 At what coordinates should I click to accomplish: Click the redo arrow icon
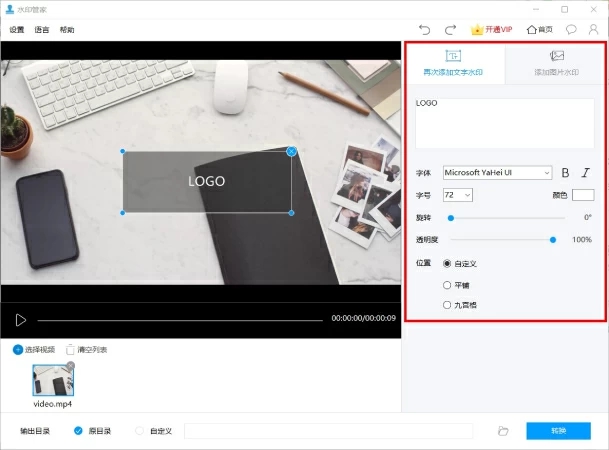[x=450, y=30]
